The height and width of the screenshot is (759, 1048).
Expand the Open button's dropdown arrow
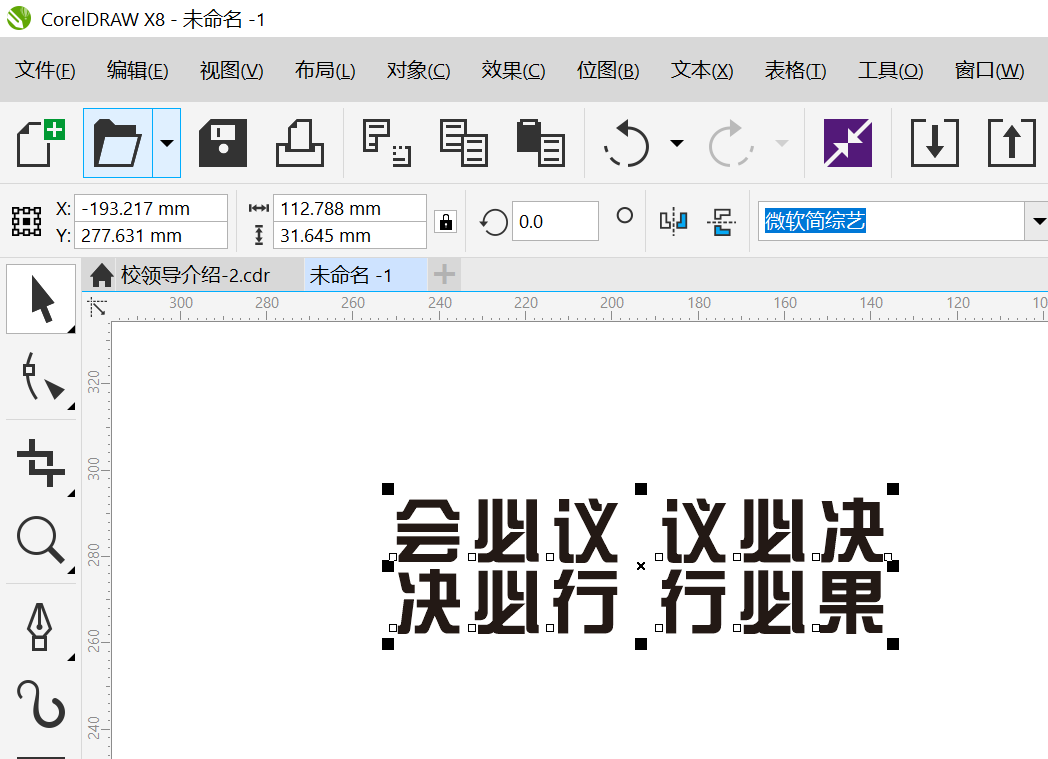[168, 142]
